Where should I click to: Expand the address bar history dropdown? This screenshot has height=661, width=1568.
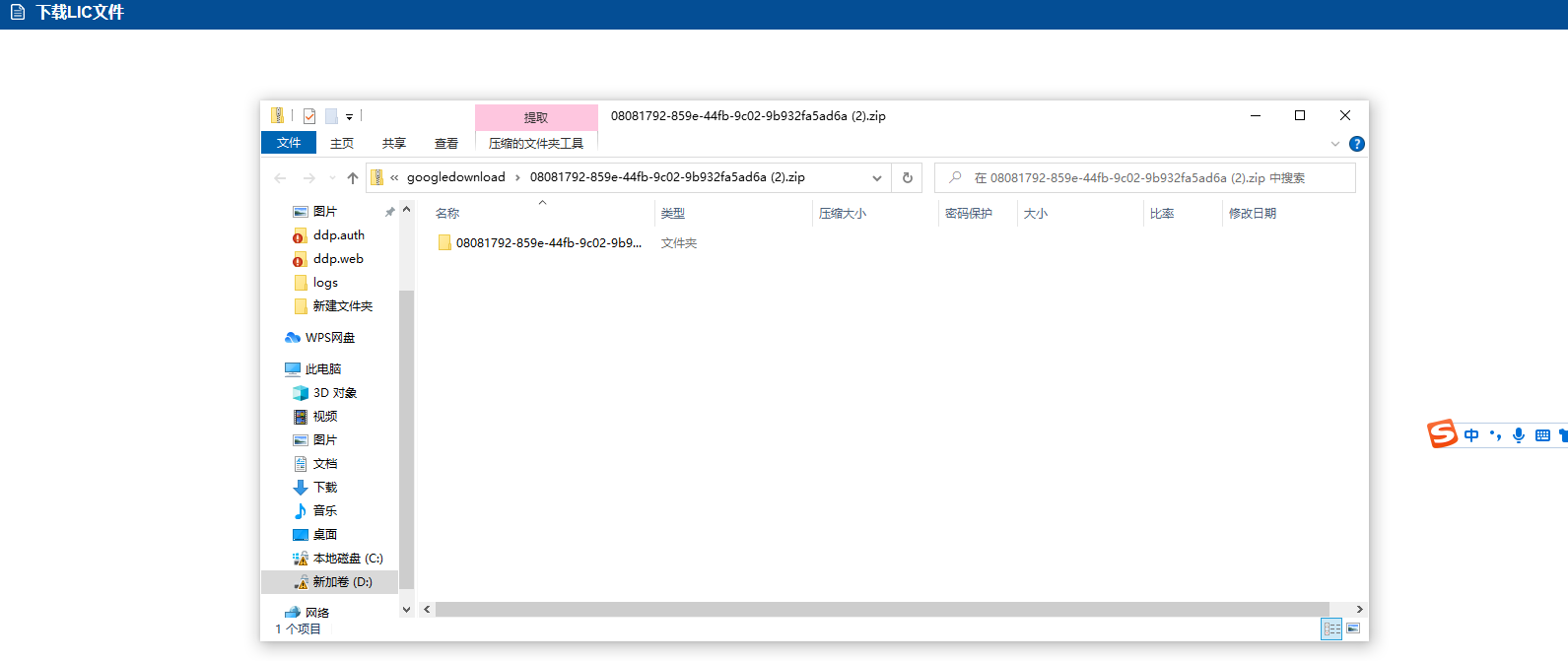[x=876, y=178]
